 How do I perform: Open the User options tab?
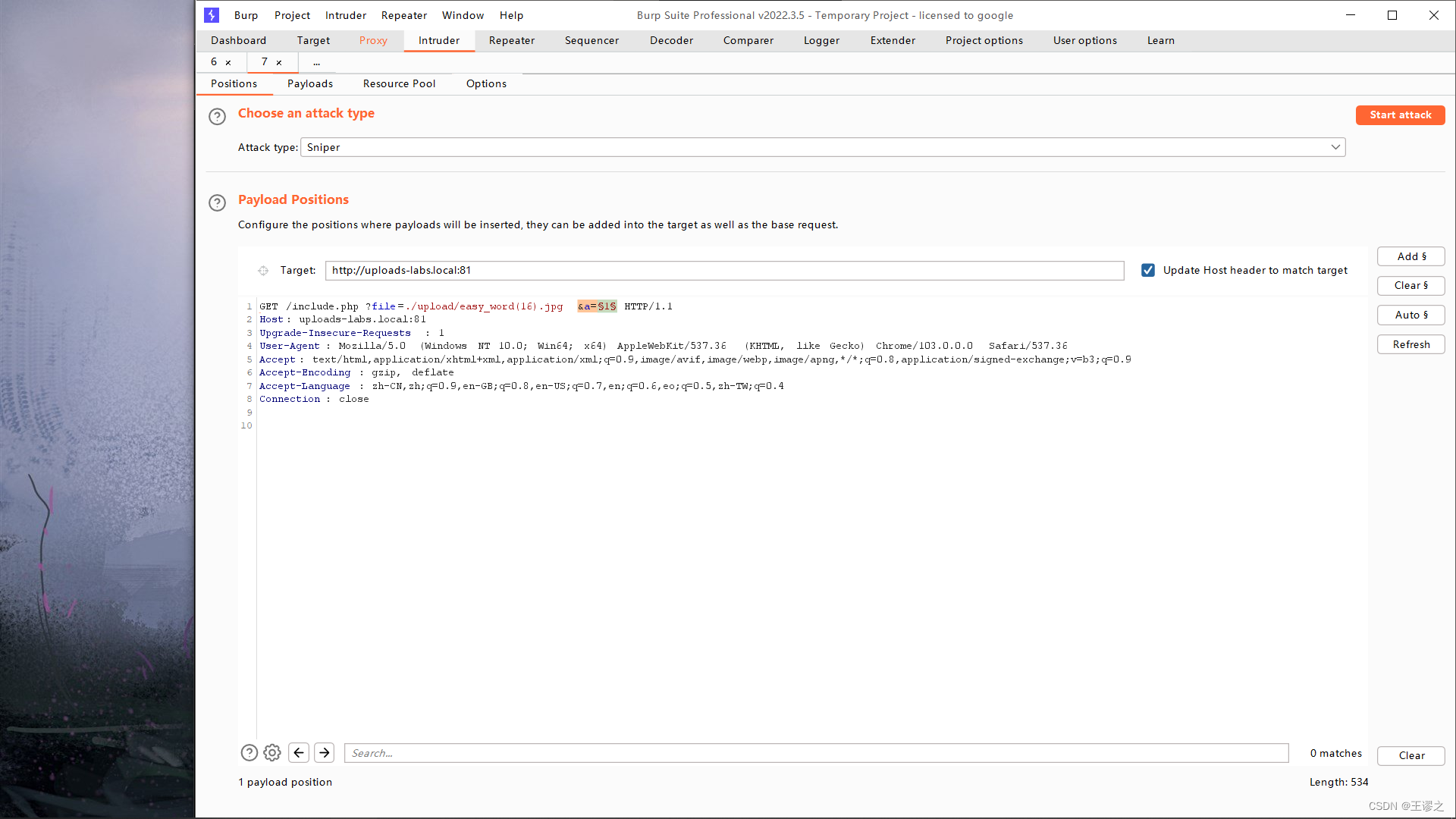pyautogui.click(x=1084, y=40)
